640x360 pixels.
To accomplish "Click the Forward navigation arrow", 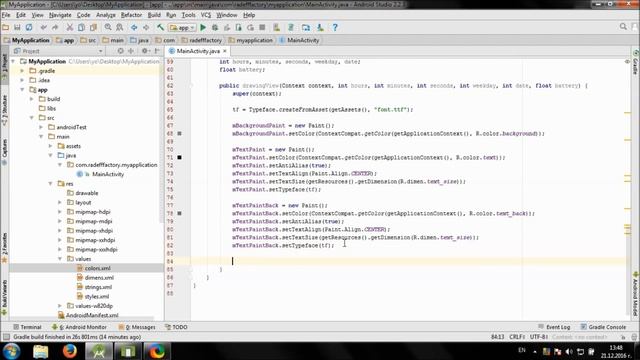I will [x=146, y=27].
